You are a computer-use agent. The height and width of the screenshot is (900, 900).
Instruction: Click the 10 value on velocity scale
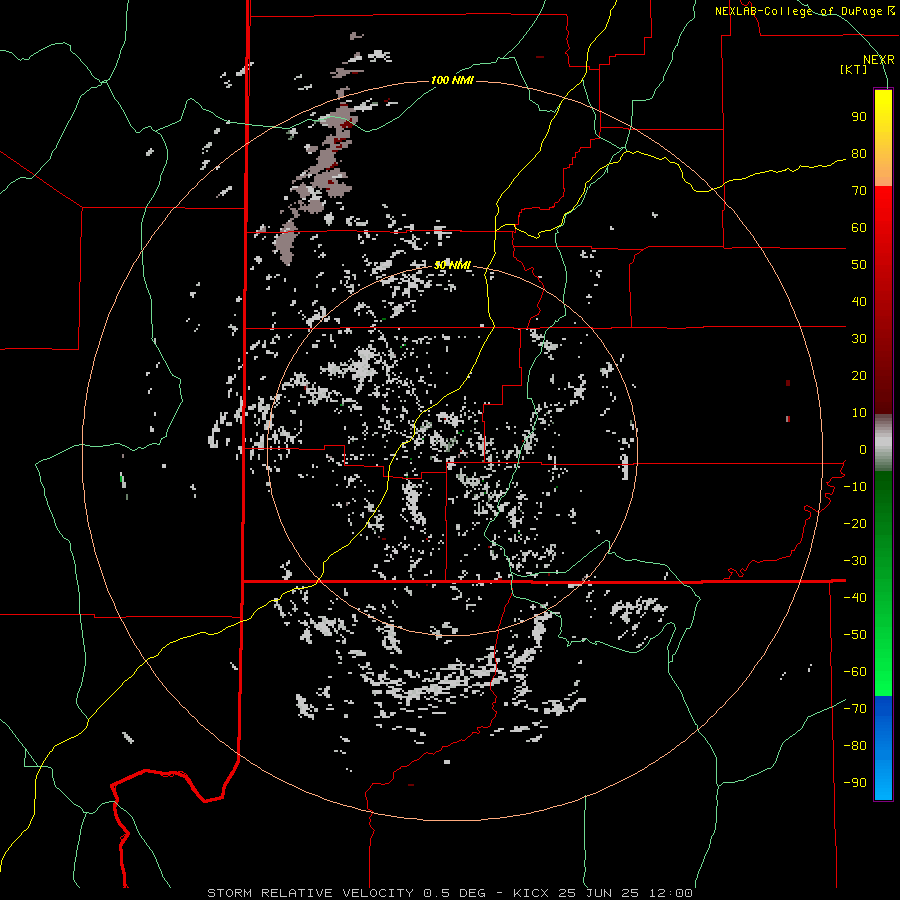859,413
